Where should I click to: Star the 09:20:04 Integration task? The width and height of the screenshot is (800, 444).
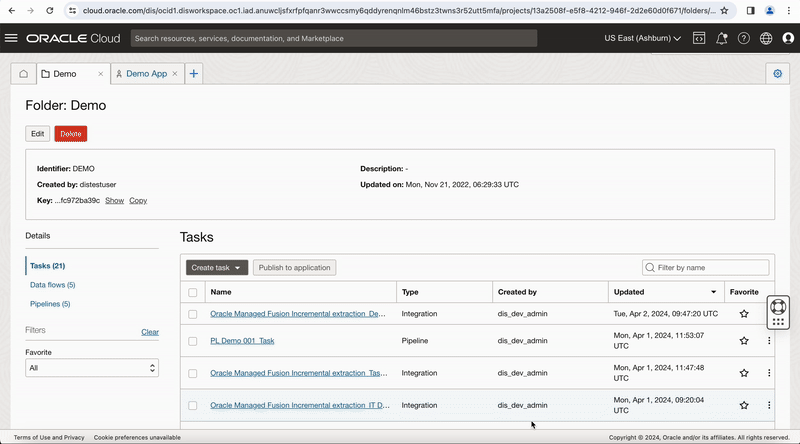click(x=744, y=405)
